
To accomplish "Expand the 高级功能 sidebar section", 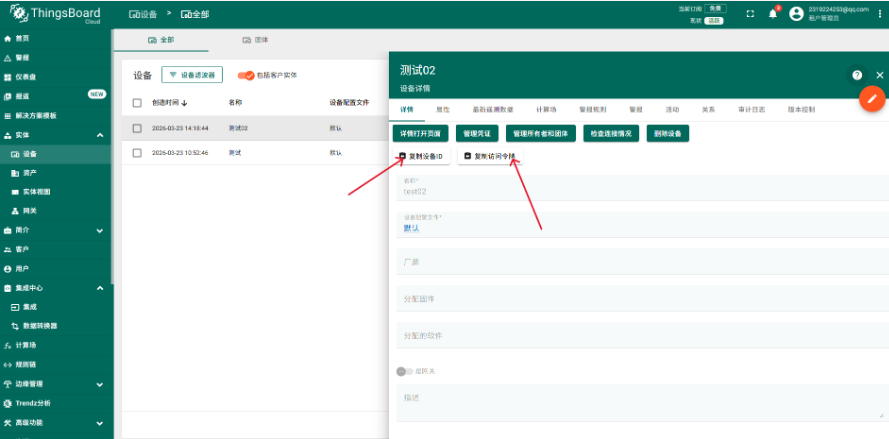I will (x=99, y=423).
